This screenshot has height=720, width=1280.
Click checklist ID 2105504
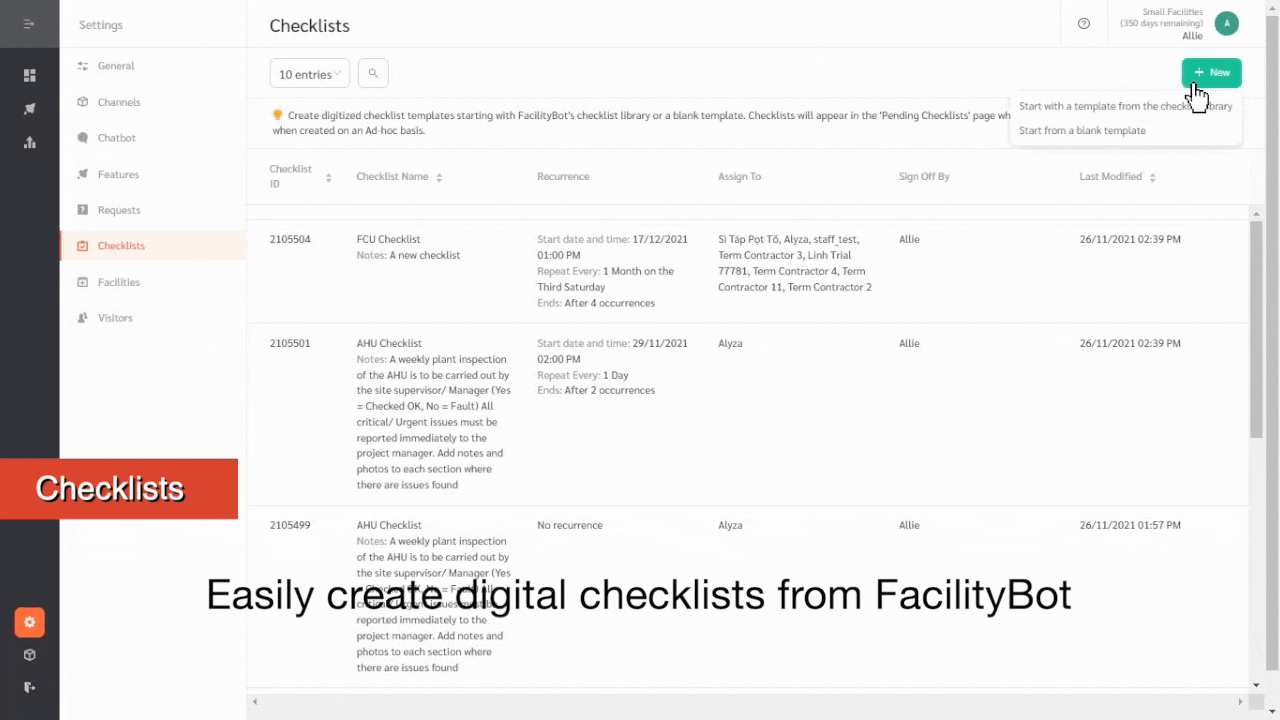pos(290,240)
